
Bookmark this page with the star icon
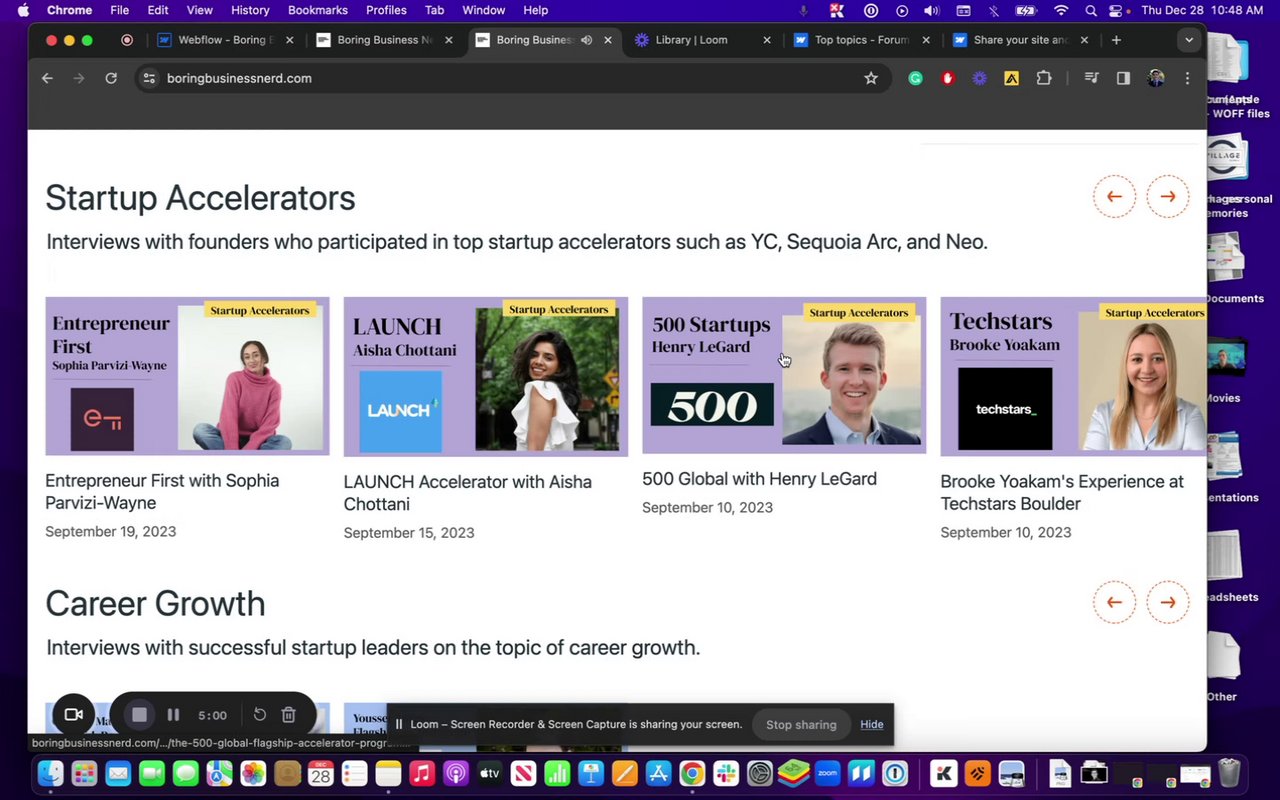pyautogui.click(x=871, y=78)
